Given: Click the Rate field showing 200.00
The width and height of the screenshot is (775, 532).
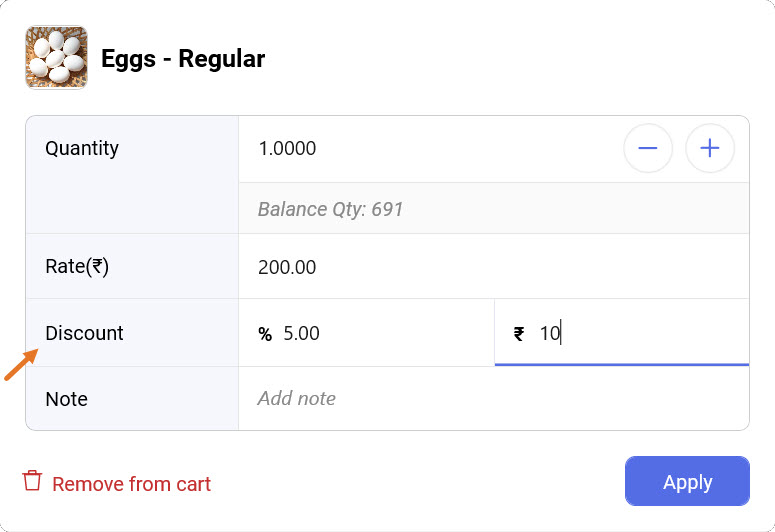Looking at the screenshot, I should (492, 267).
